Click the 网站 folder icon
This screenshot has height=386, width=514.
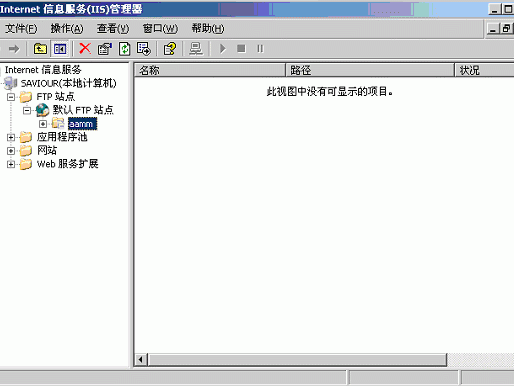[26, 151]
